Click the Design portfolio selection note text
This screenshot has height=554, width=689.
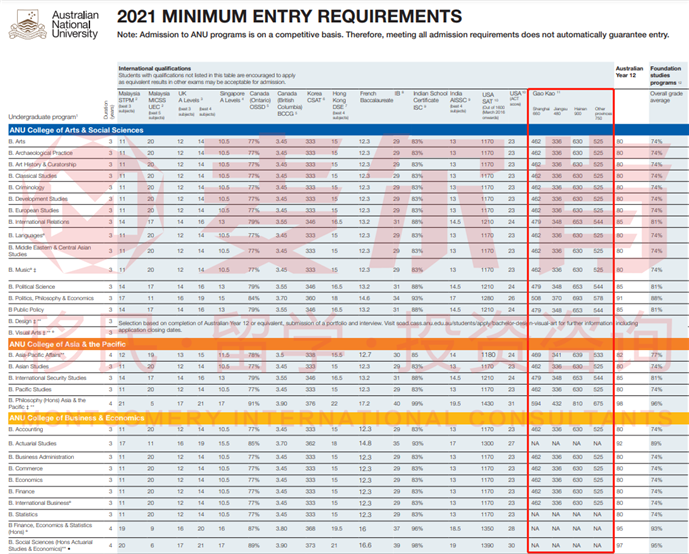(x=379, y=326)
